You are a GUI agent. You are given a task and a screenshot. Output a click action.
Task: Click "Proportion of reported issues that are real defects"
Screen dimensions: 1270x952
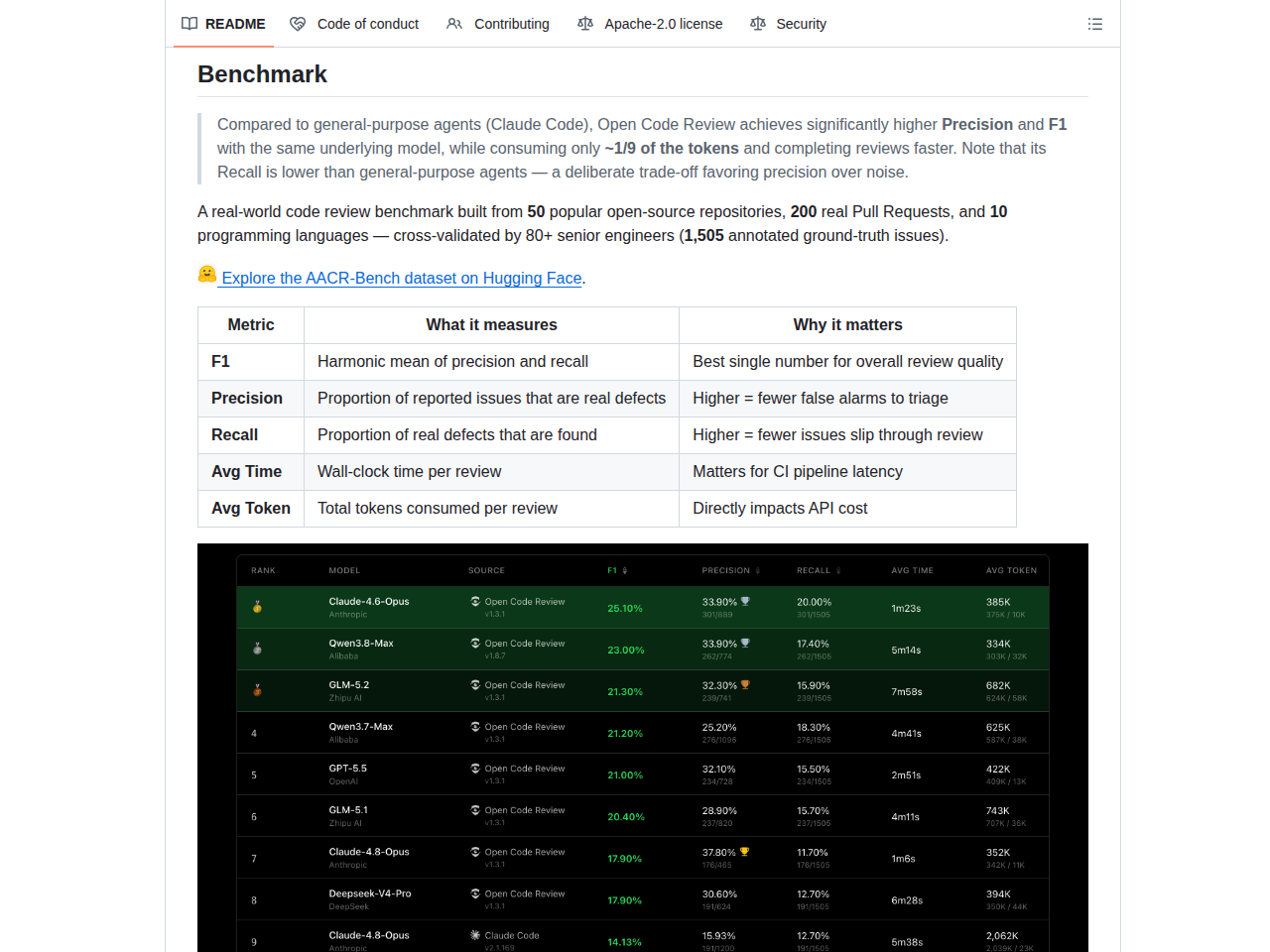tap(492, 399)
